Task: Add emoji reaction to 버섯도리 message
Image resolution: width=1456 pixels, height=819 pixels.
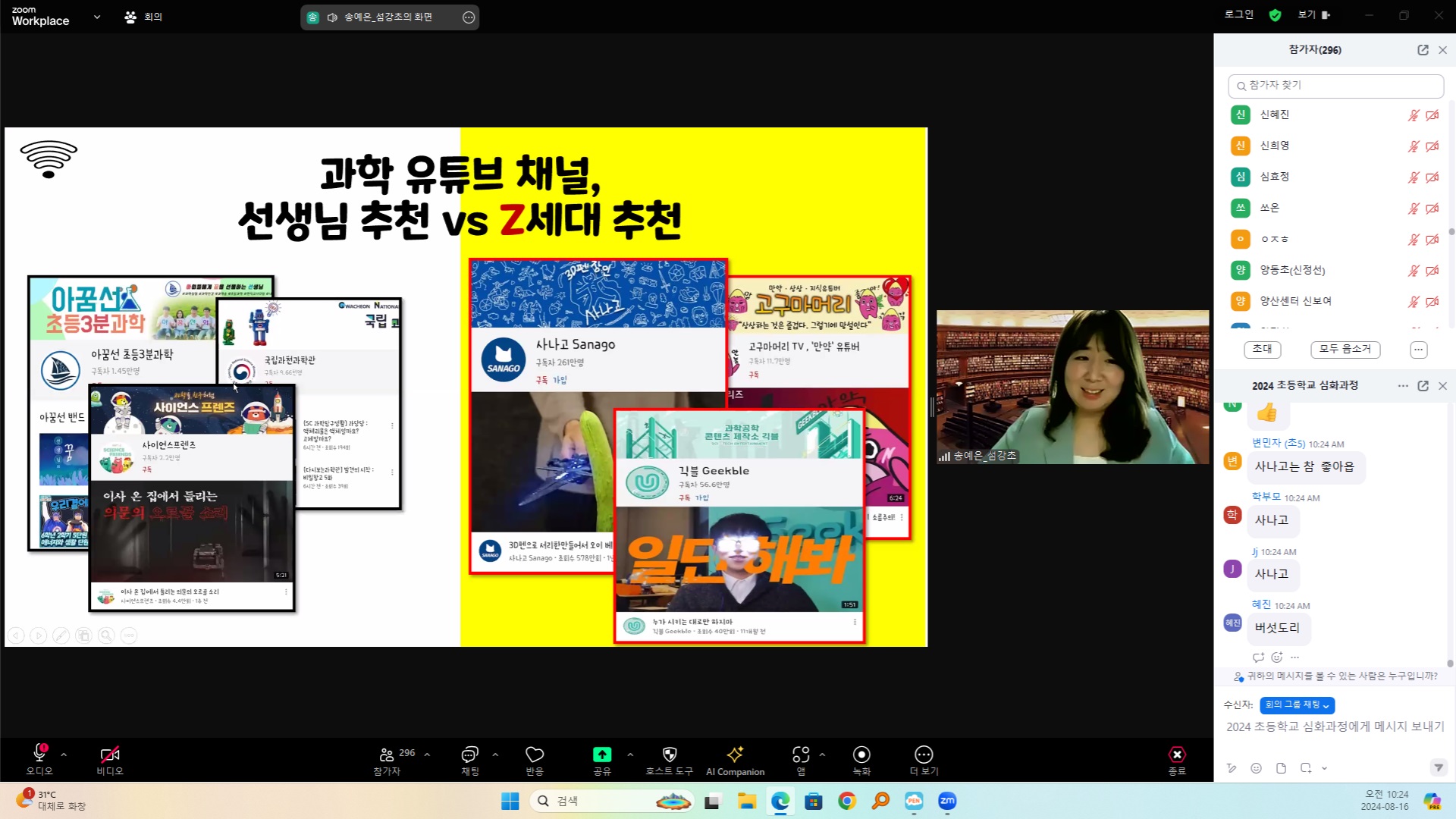Action: pyautogui.click(x=1277, y=657)
